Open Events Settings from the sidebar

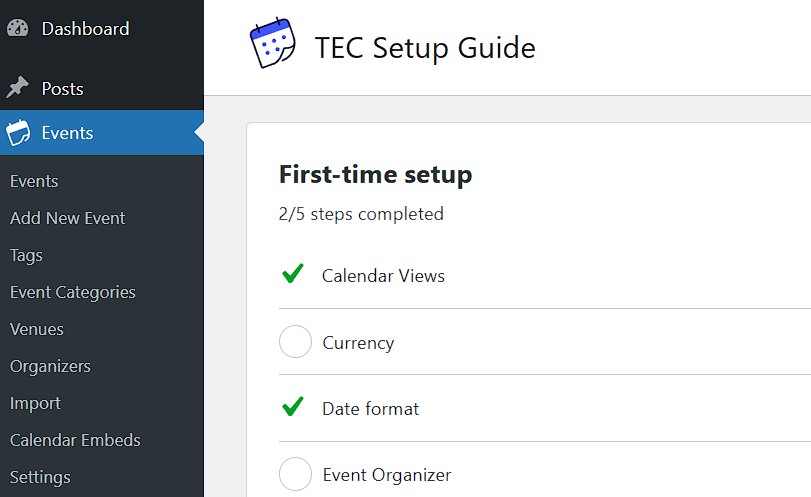pyautogui.click(x=40, y=477)
